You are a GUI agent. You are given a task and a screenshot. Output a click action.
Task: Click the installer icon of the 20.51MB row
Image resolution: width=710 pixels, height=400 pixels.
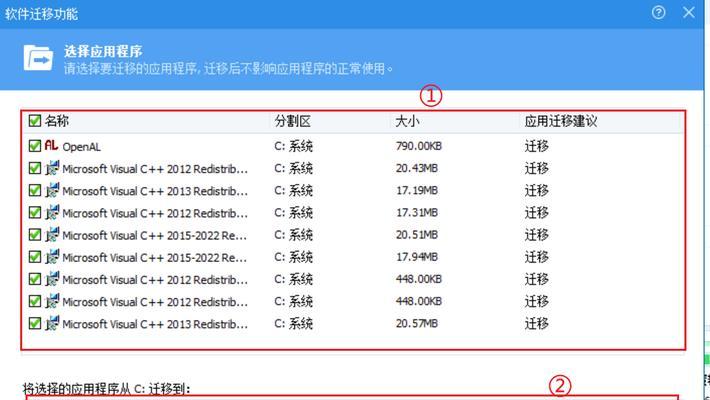click(52, 235)
